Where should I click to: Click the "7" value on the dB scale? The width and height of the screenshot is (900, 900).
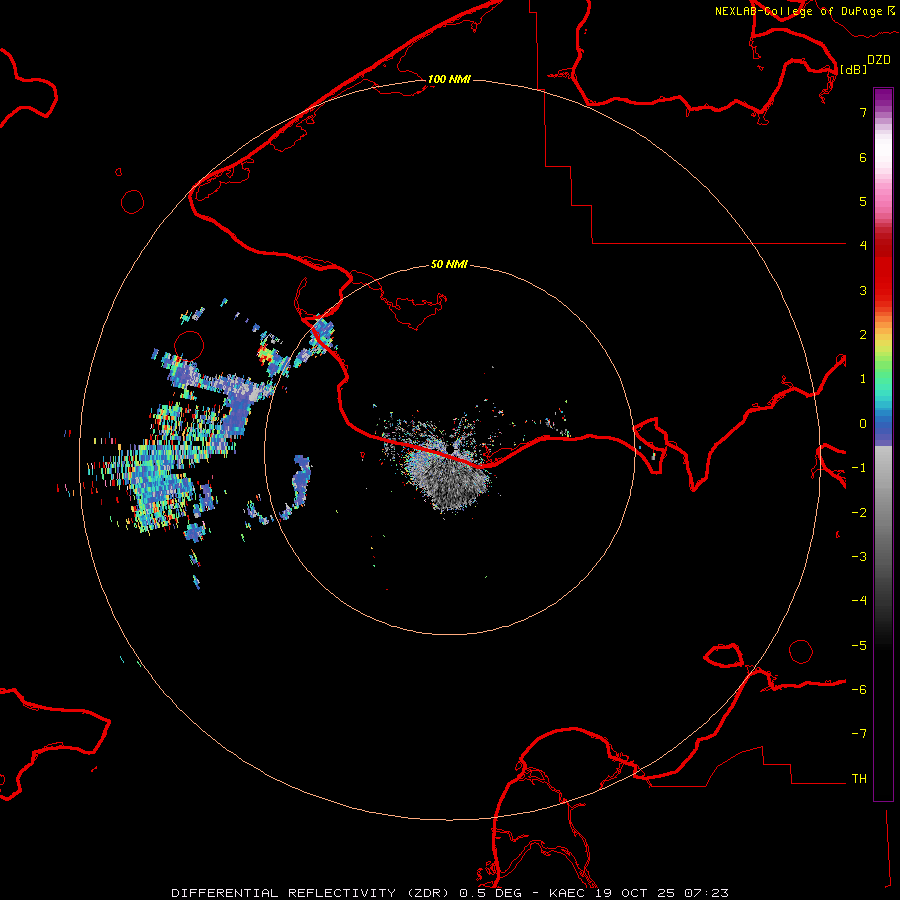(863, 112)
